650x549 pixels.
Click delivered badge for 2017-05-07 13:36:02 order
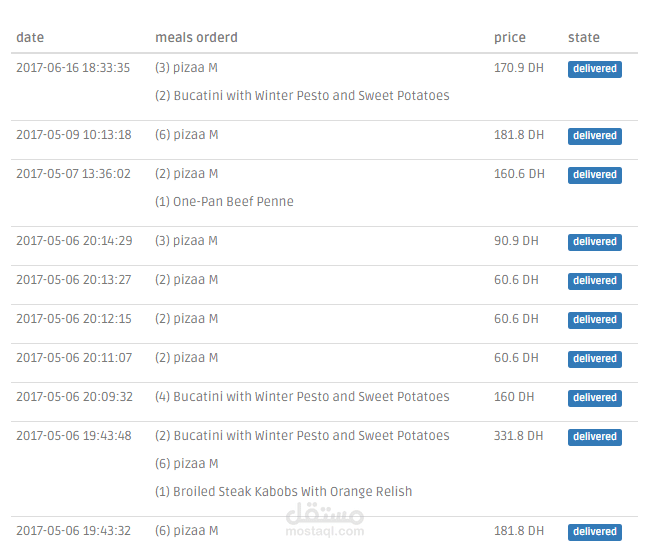[x=595, y=175]
